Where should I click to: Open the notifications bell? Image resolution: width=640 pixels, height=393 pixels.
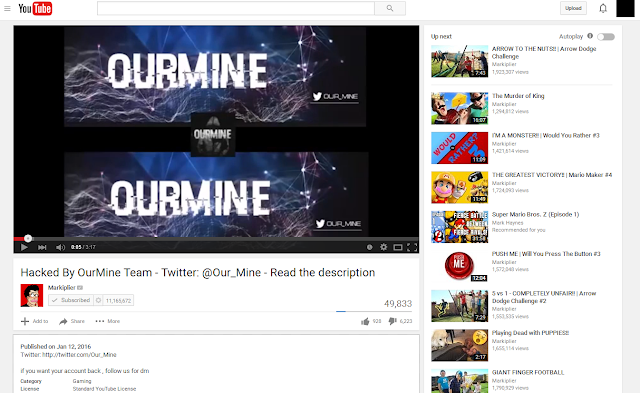coord(603,8)
